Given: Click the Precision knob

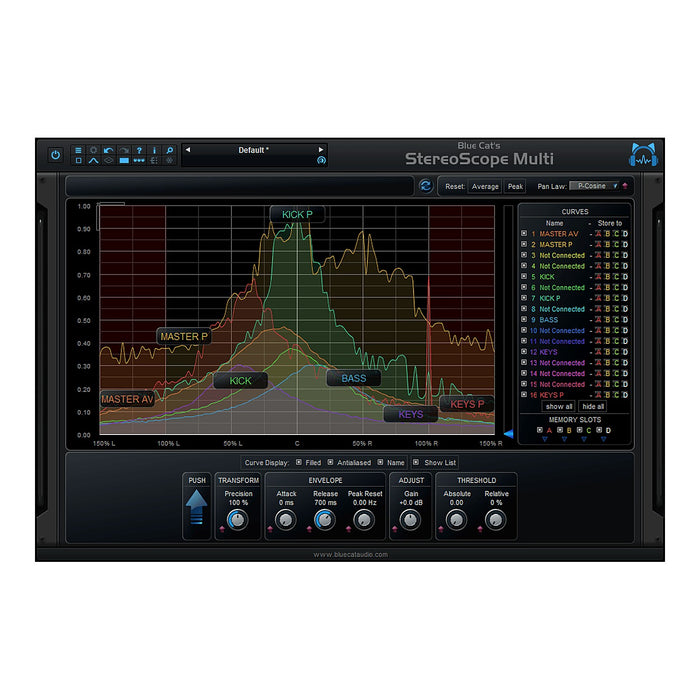Looking at the screenshot, I should 238,520.
